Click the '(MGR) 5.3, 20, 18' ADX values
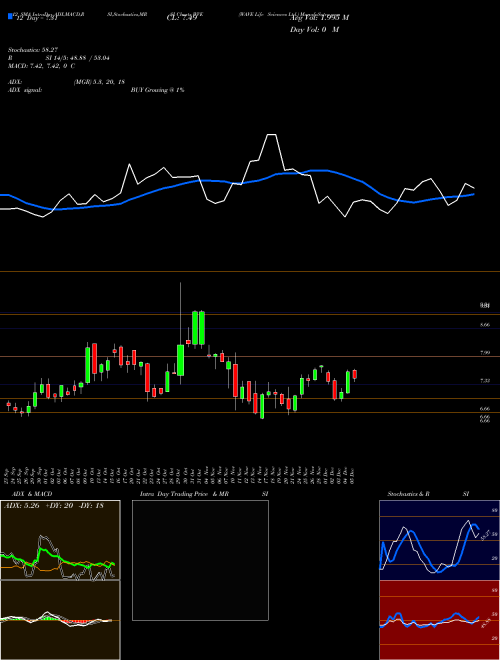Screen dimensions: 500x660 tap(99, 82)
